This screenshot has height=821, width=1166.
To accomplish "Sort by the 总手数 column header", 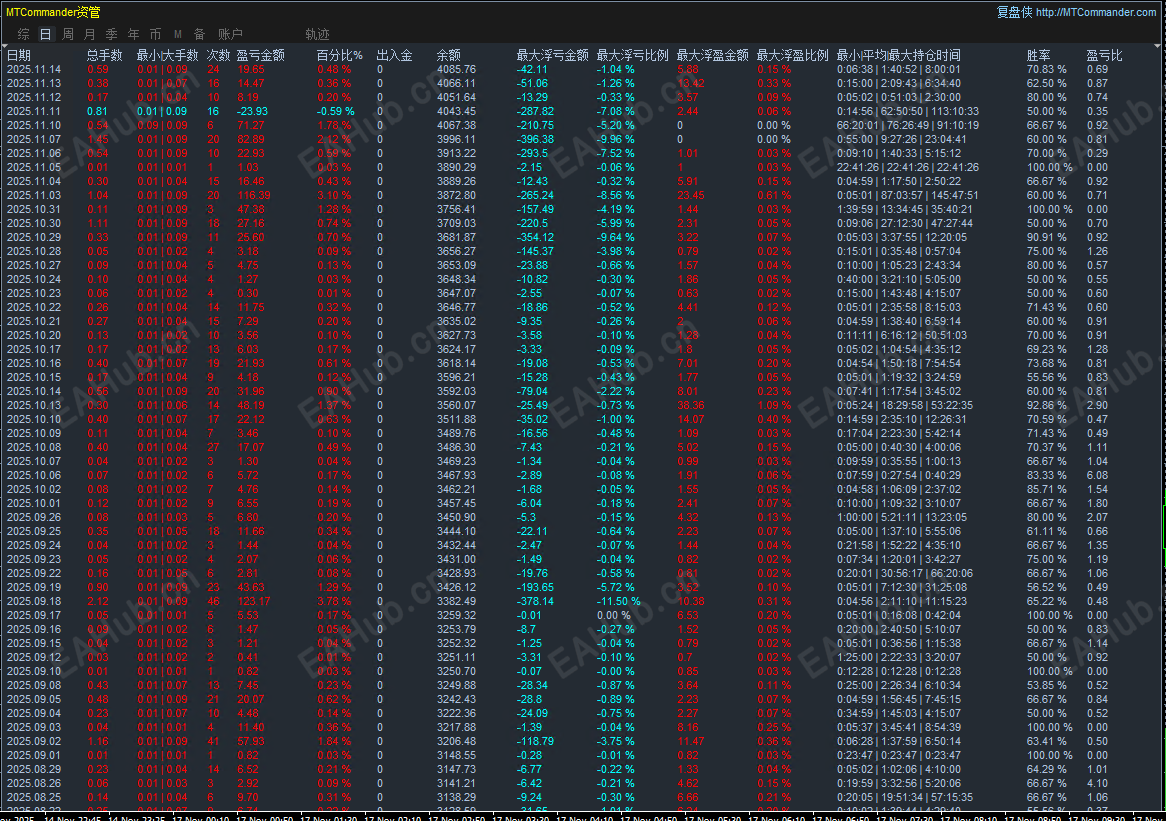I will tap(104, 55).
